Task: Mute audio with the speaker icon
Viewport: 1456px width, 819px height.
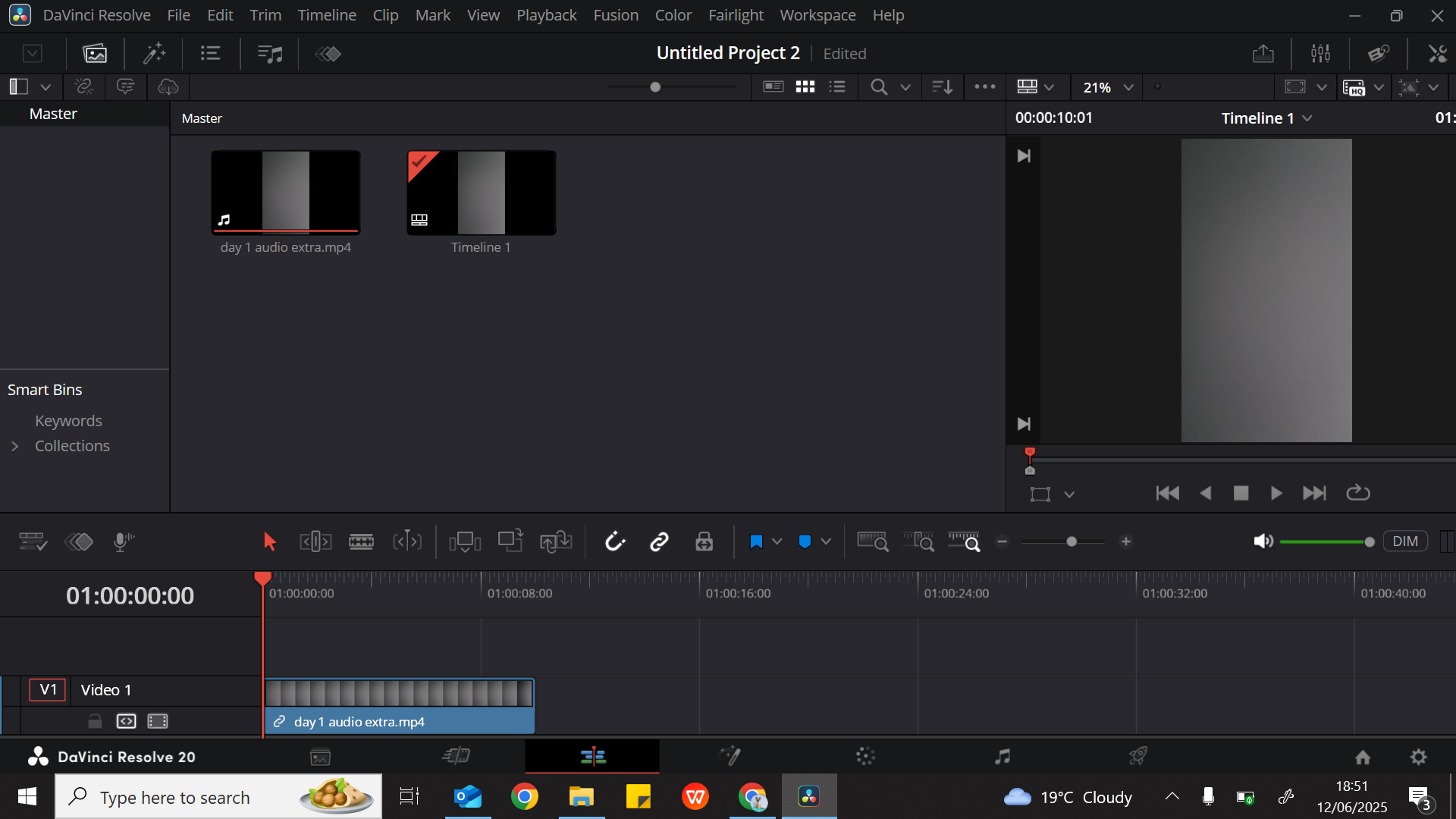Action: [x=1263, y=541]
